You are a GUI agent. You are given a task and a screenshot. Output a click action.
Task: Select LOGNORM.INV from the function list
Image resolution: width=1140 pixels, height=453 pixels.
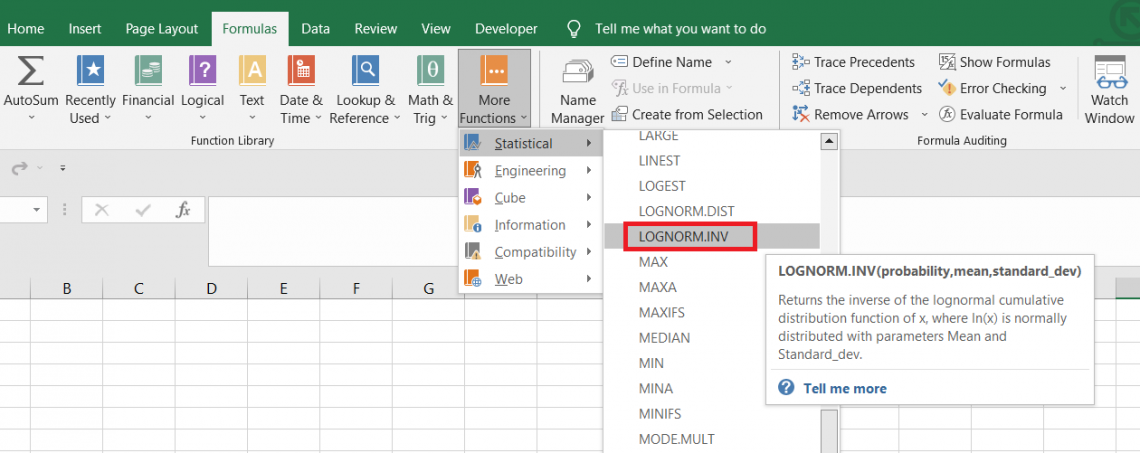pyautogui.click(x=690, y=237)
